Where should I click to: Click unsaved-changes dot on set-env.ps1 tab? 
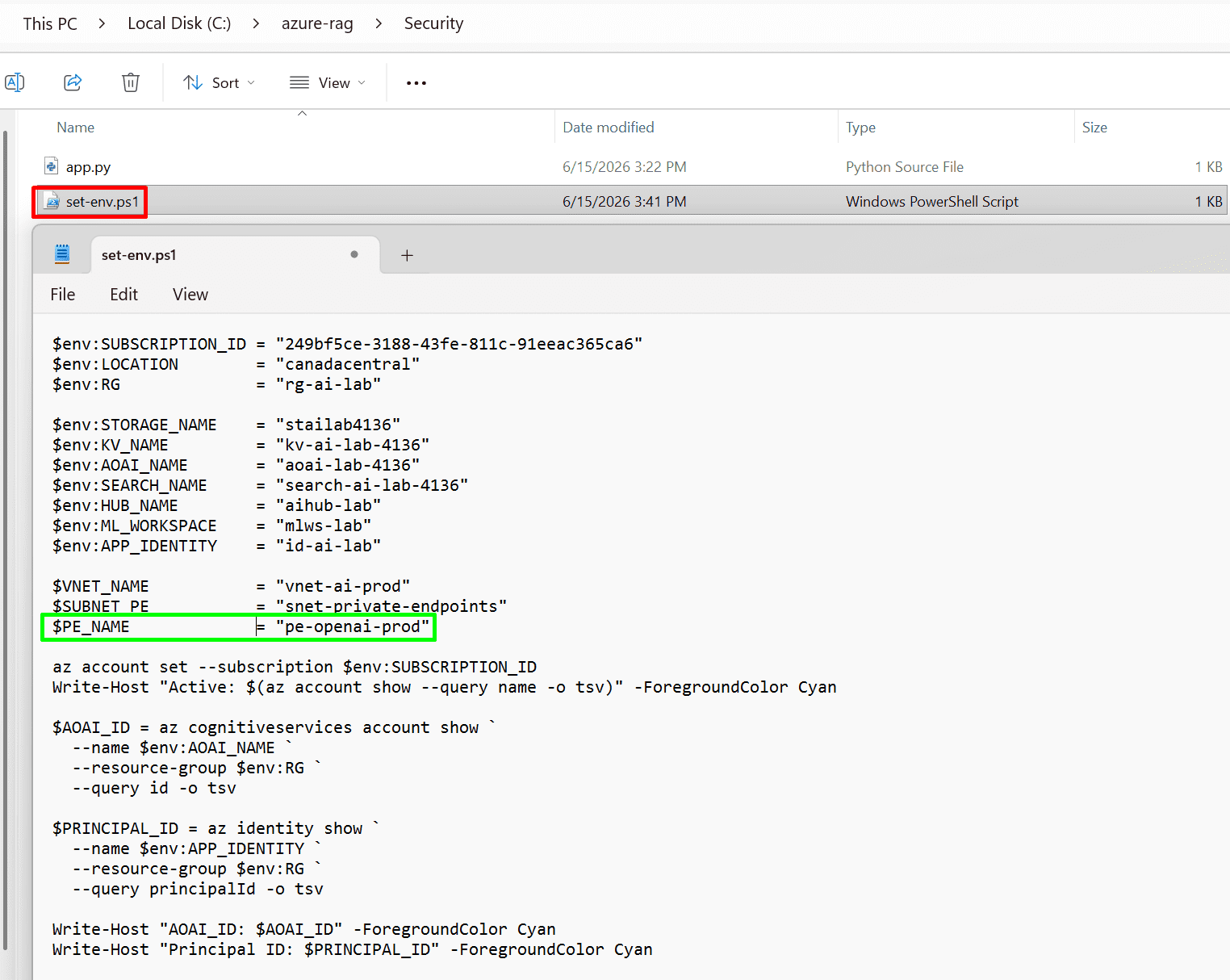[x=354, y=254]
